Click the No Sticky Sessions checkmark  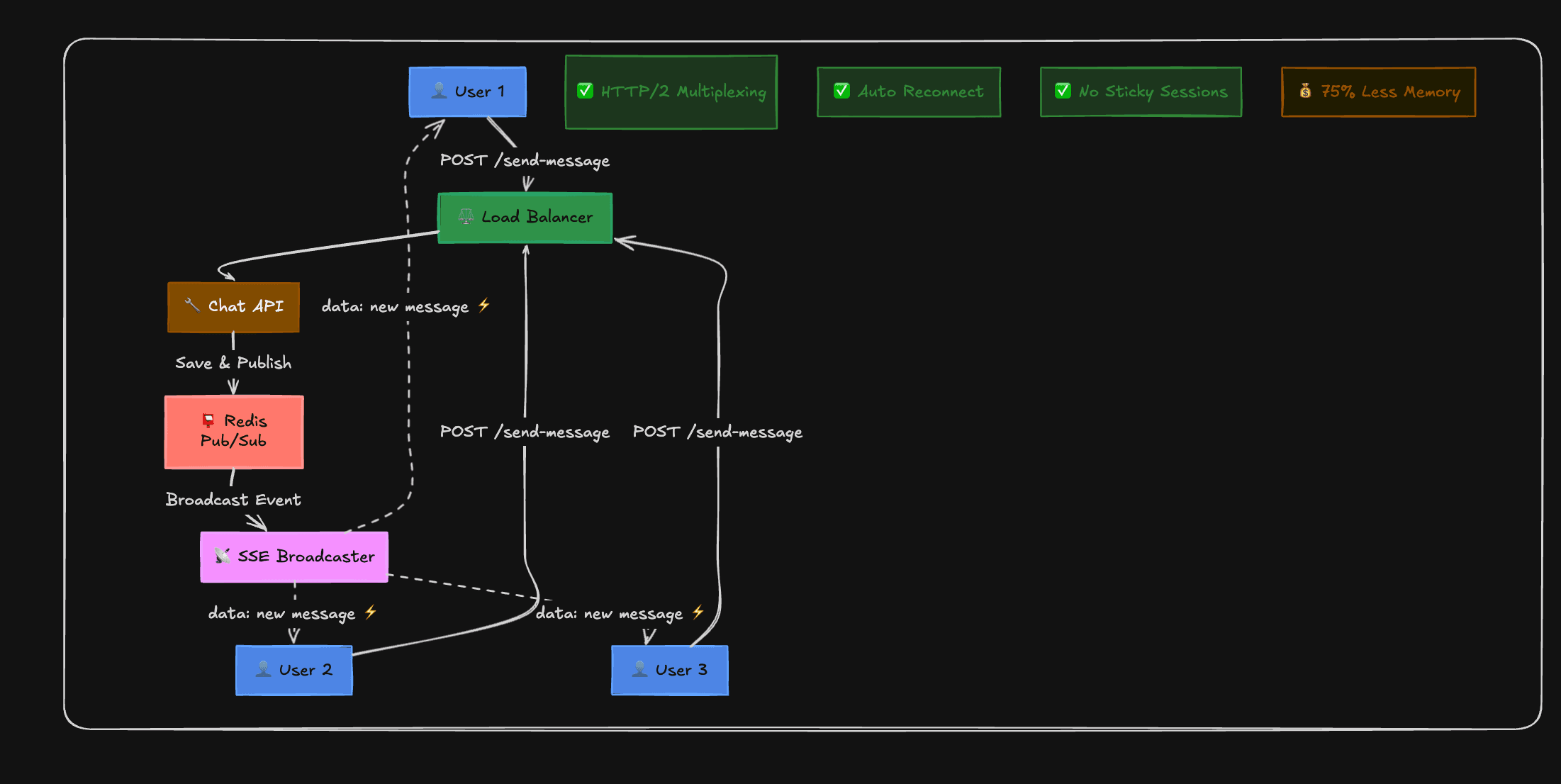[x=1061, y=91]
